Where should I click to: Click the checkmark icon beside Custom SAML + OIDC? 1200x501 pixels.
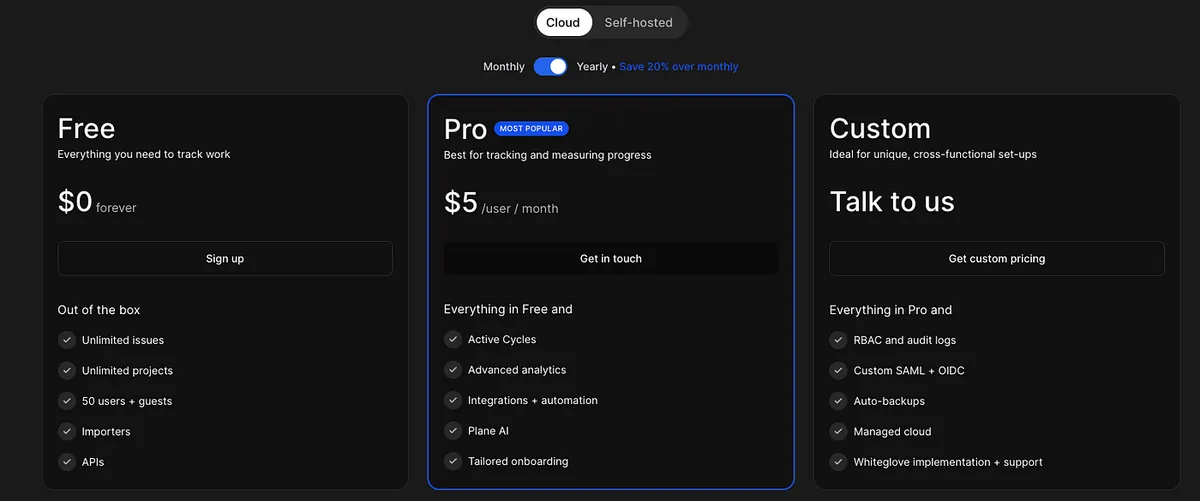(839, 371)
